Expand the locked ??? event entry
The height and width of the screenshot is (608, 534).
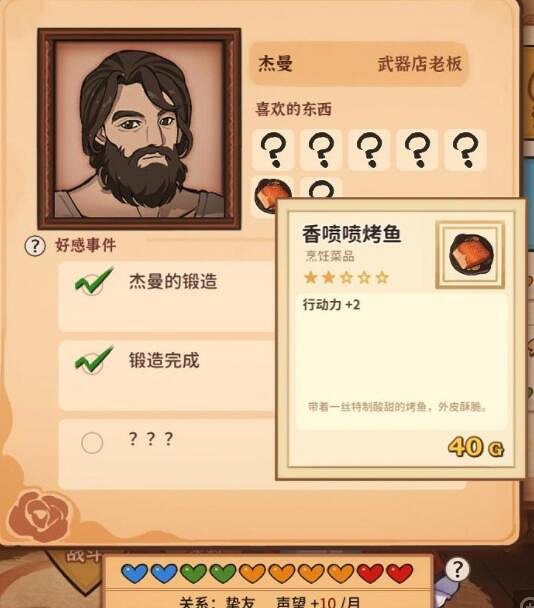tap(167, 454)
